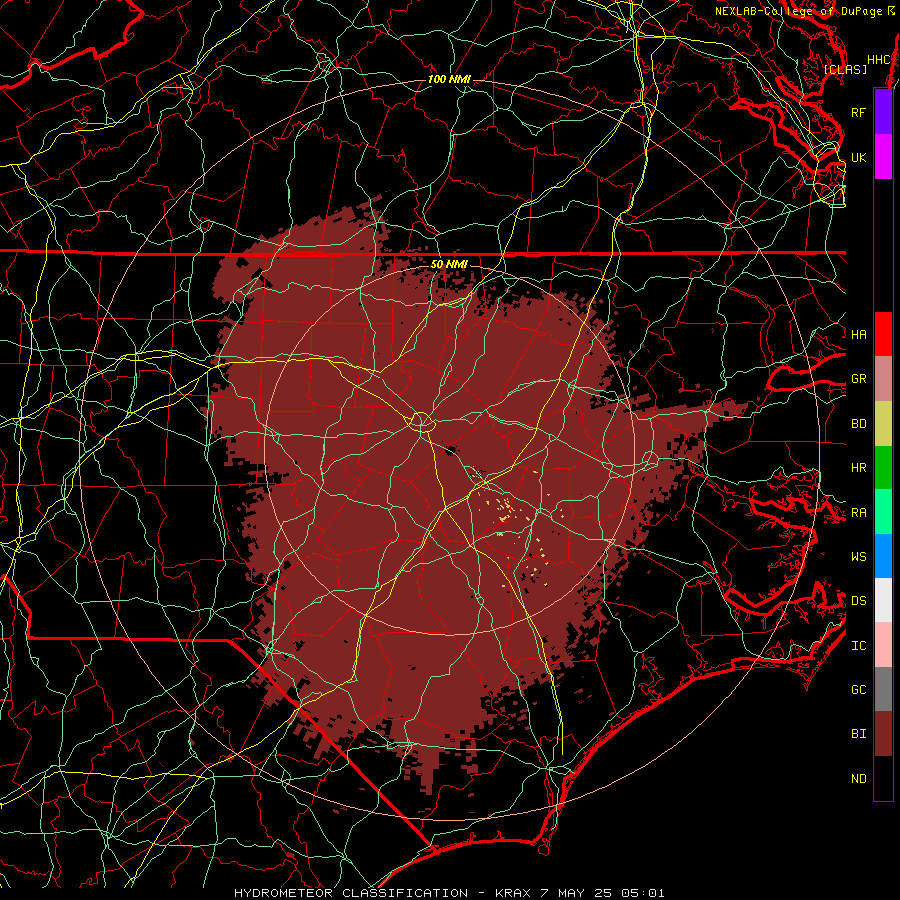Click the UK legend label
Image resolution: width=900 pixels, height=900 pixels.
(859, 157)
